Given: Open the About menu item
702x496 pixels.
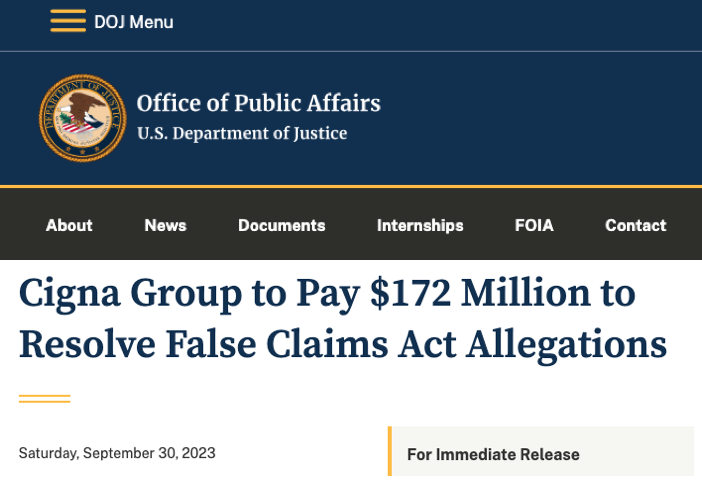Looking at the screenshot, I should pos(69,225).
